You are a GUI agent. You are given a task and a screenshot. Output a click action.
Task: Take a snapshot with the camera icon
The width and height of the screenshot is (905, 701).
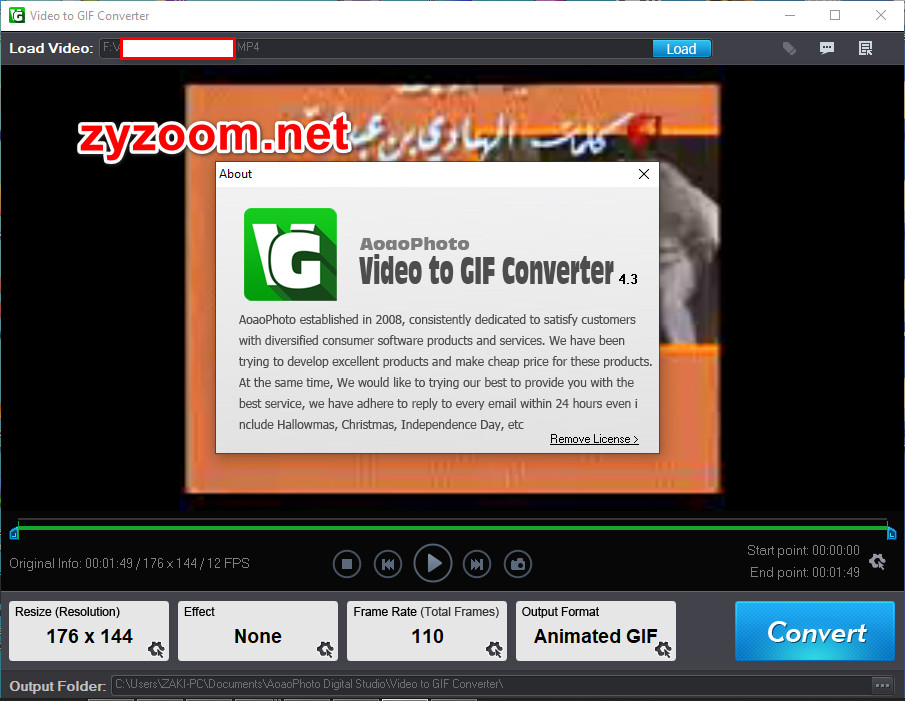(518, 564)
